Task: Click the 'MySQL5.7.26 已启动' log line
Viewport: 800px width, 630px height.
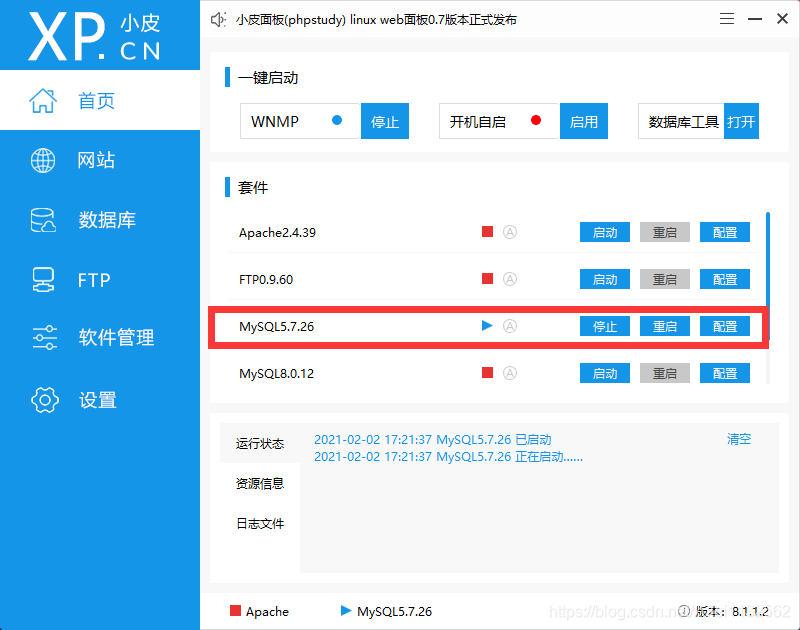Action: 433,440
